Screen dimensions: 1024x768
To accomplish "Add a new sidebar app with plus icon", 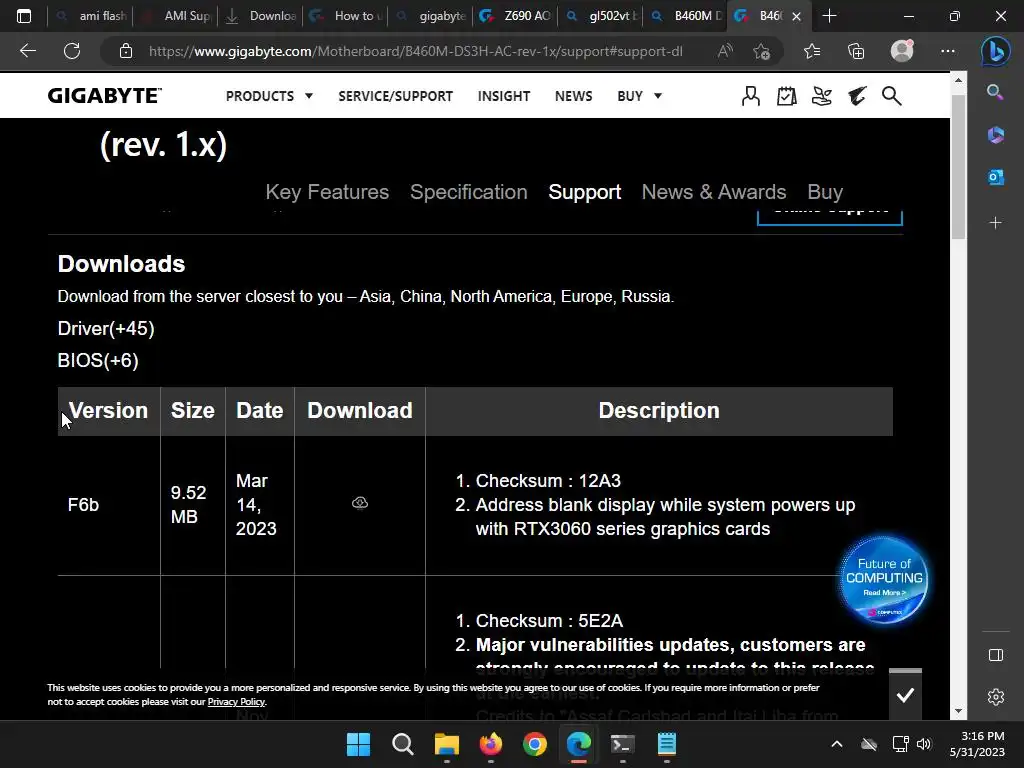I will (x=995, y=223).
